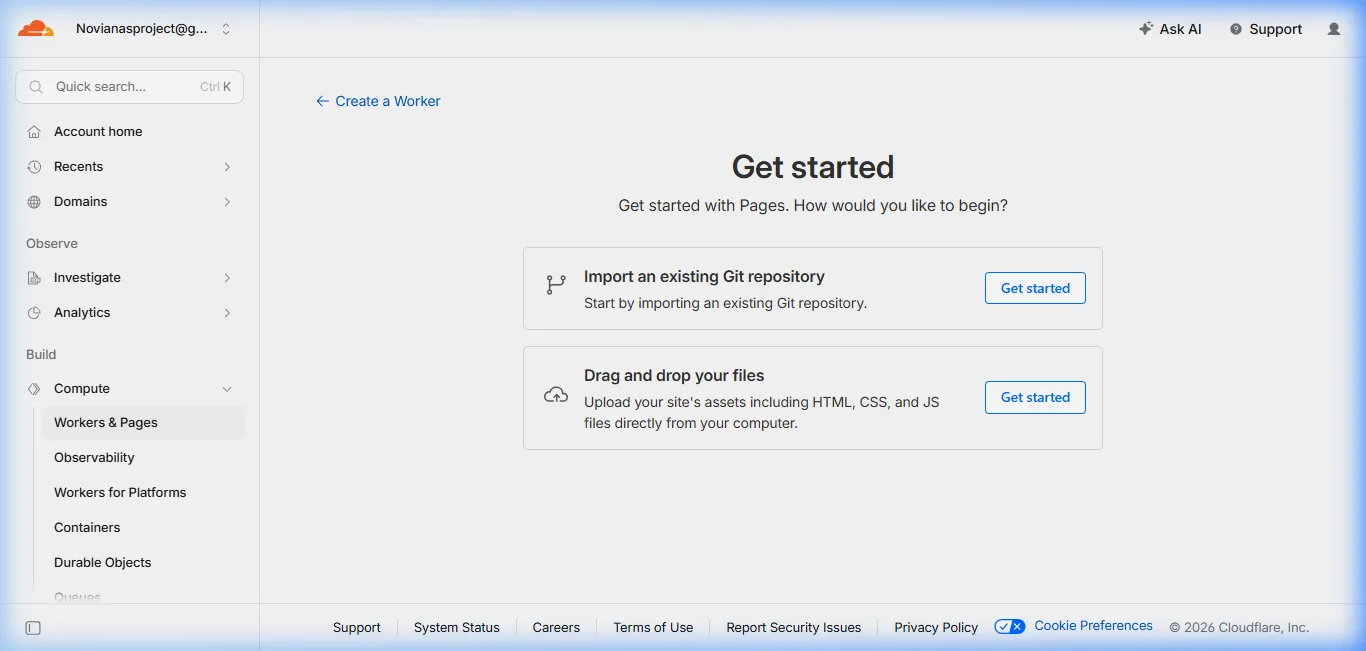Open the Support menu in header
The width and height of the screenshot is (1366, 651).
click(1266, 29)
